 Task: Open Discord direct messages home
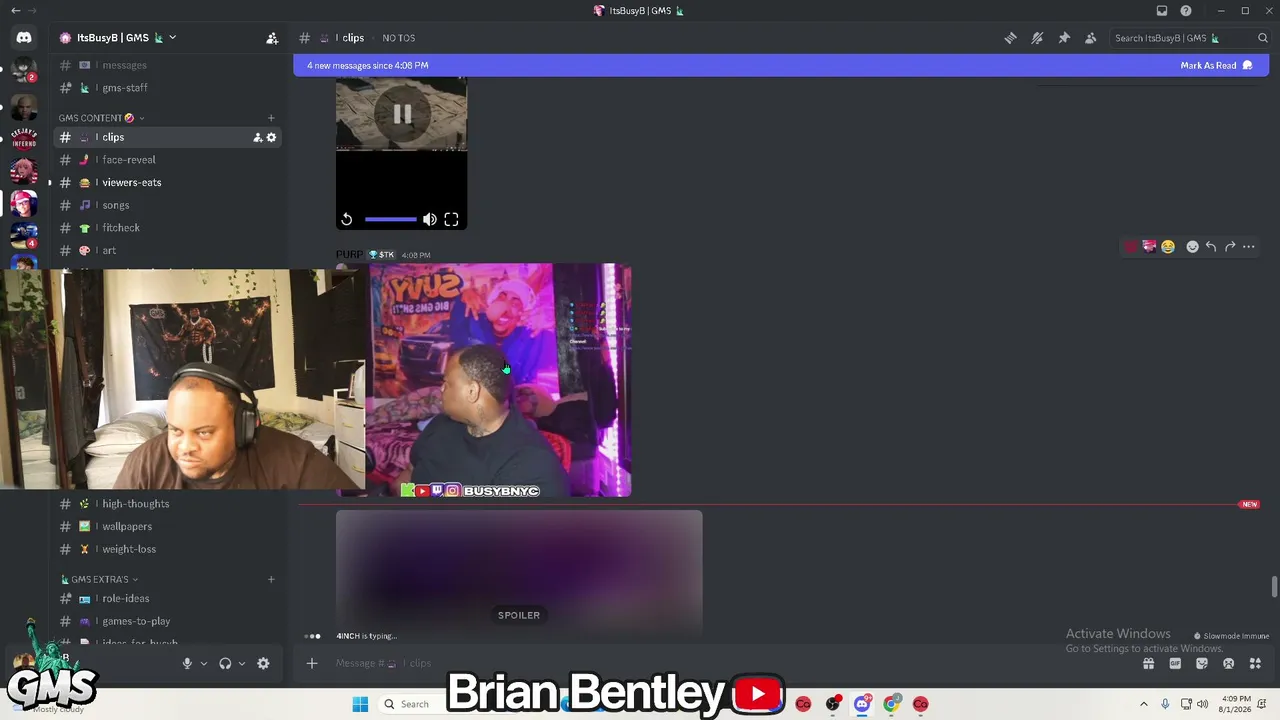click(x=24, y=38)
